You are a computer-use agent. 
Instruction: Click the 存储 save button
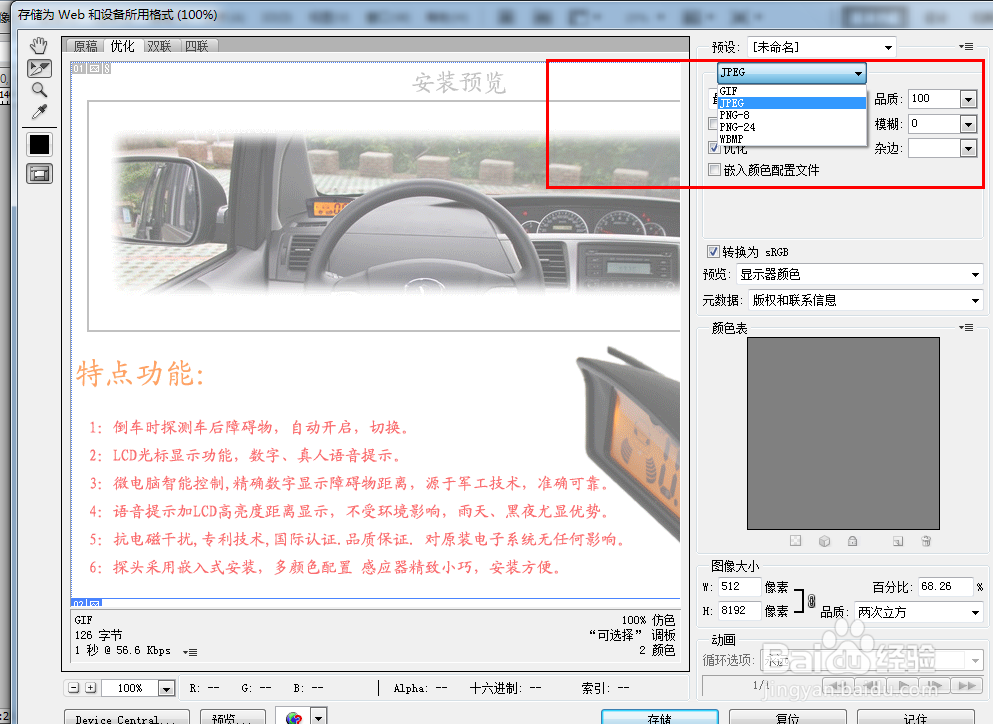pyautogui.click(x=659, y=718)
